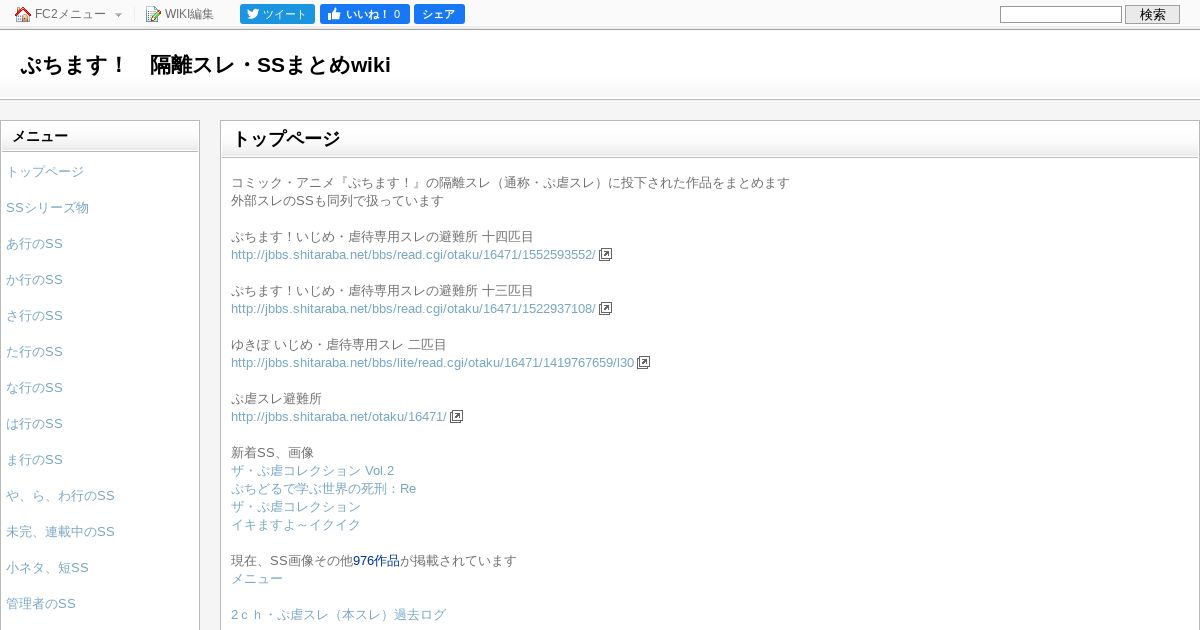Open 管理者のSS in sidebar
This screenshot has width=1200, height=630.
pos(41,604)
